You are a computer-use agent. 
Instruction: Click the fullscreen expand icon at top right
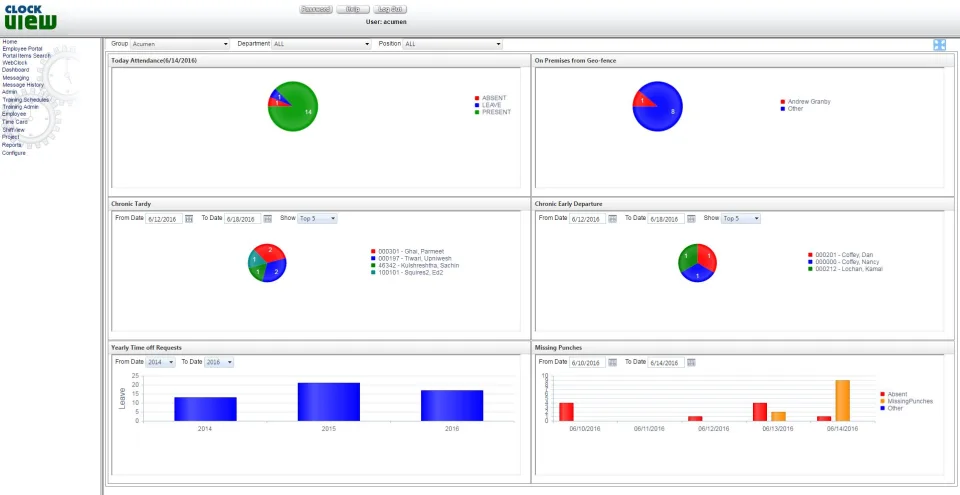tap(939, 45)
